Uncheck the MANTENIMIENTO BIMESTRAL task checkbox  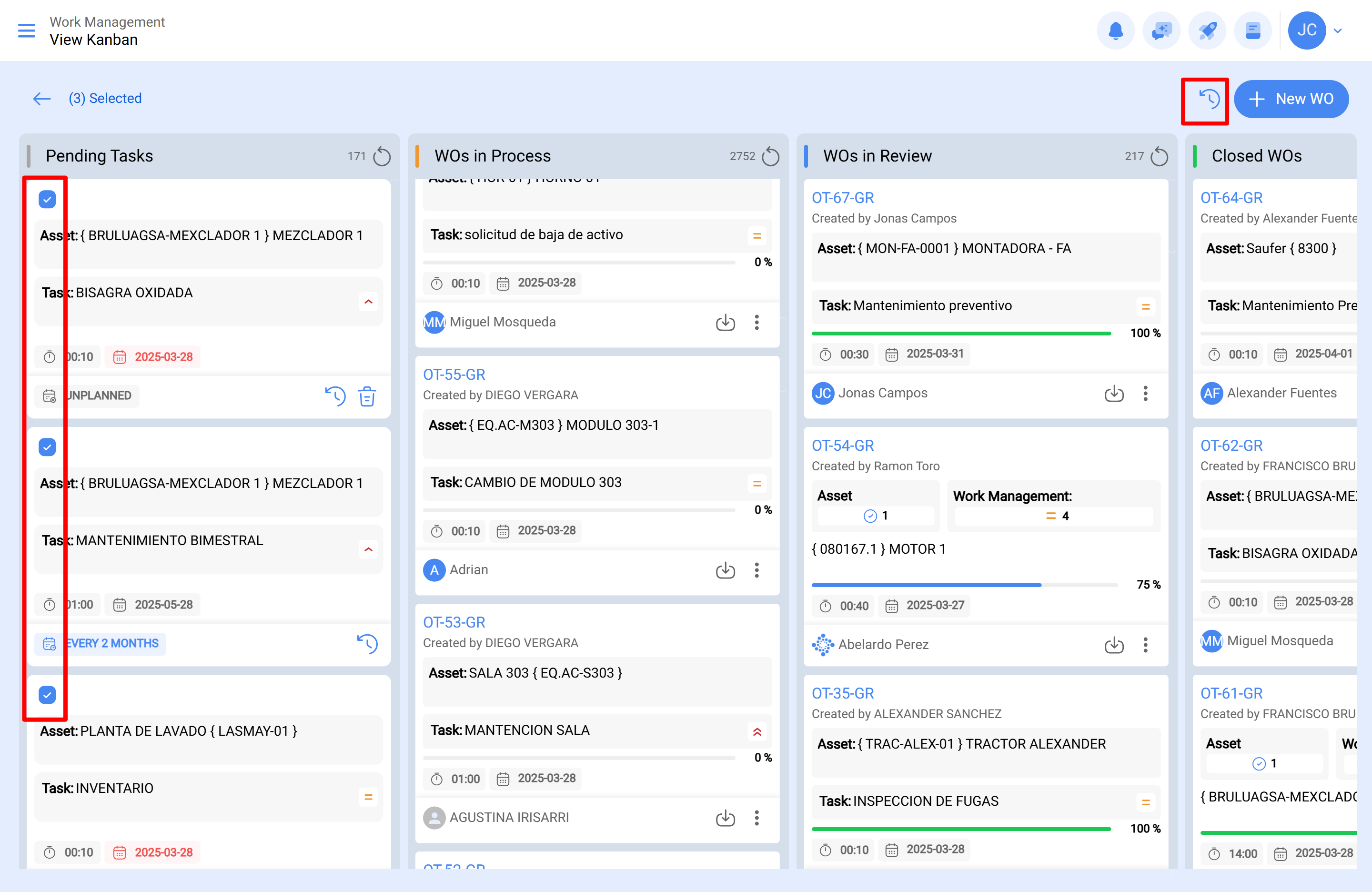[x=47, y=447]
